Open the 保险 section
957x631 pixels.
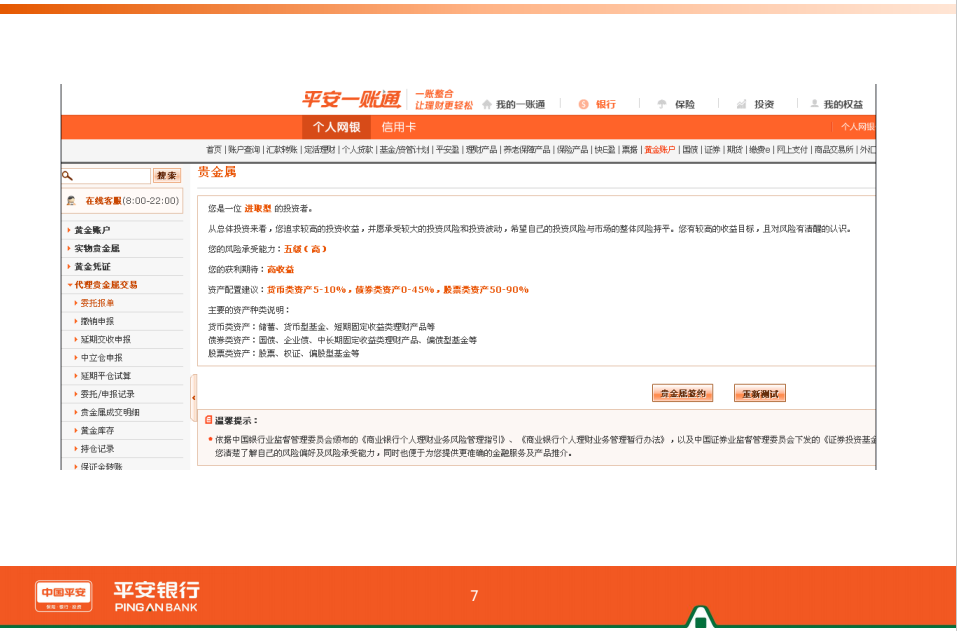pos(676,104)
